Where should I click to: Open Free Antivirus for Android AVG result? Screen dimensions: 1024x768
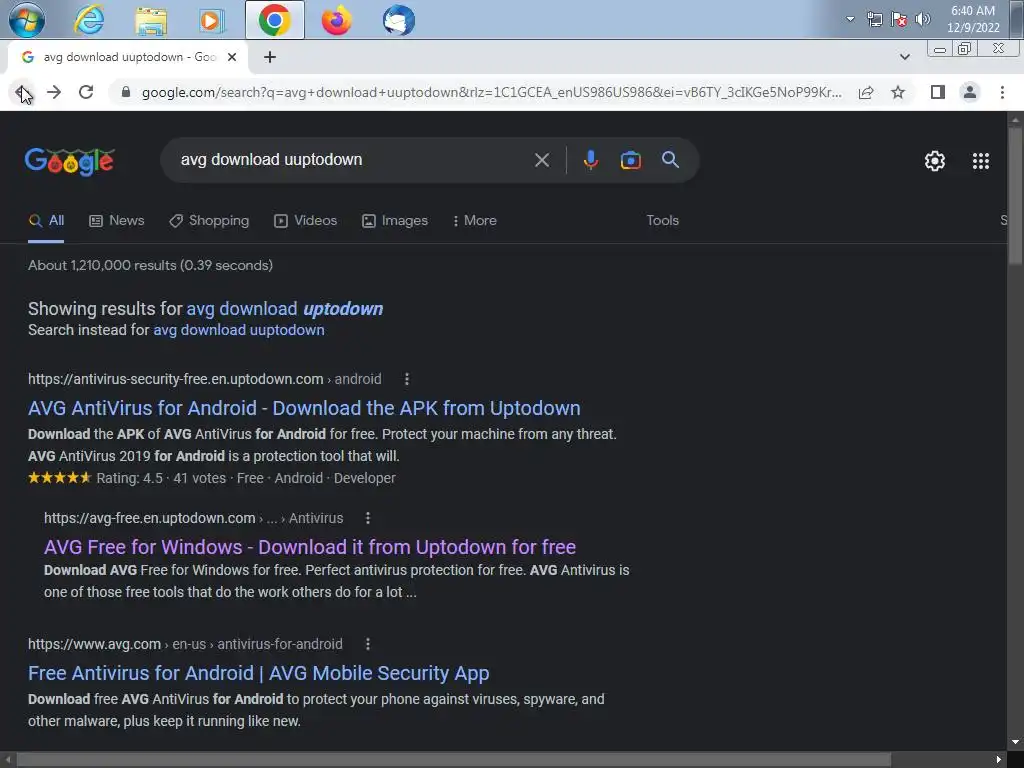(x=259, y=673)
